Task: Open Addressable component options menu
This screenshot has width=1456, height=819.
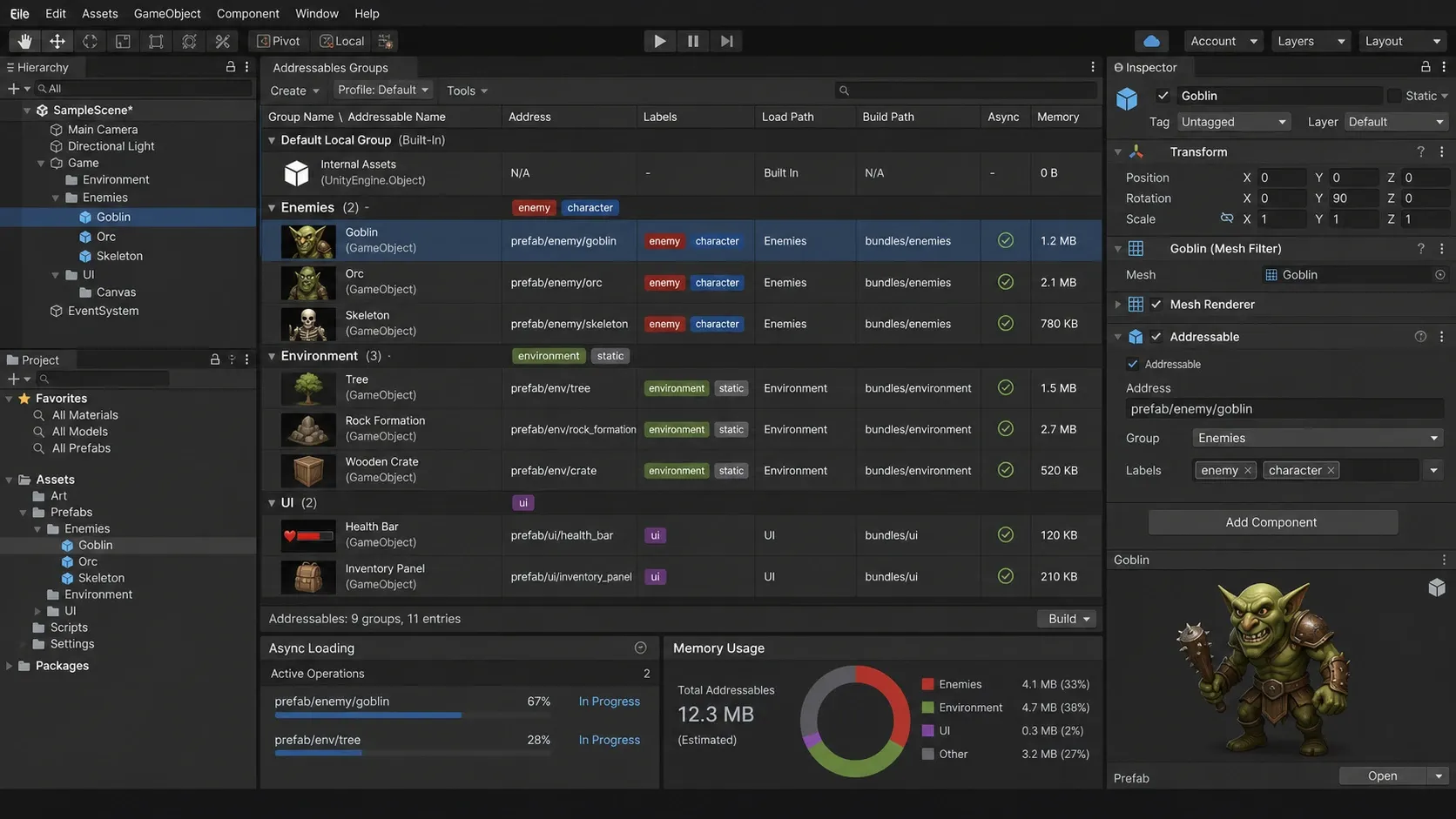Action: coord(1441,337)
